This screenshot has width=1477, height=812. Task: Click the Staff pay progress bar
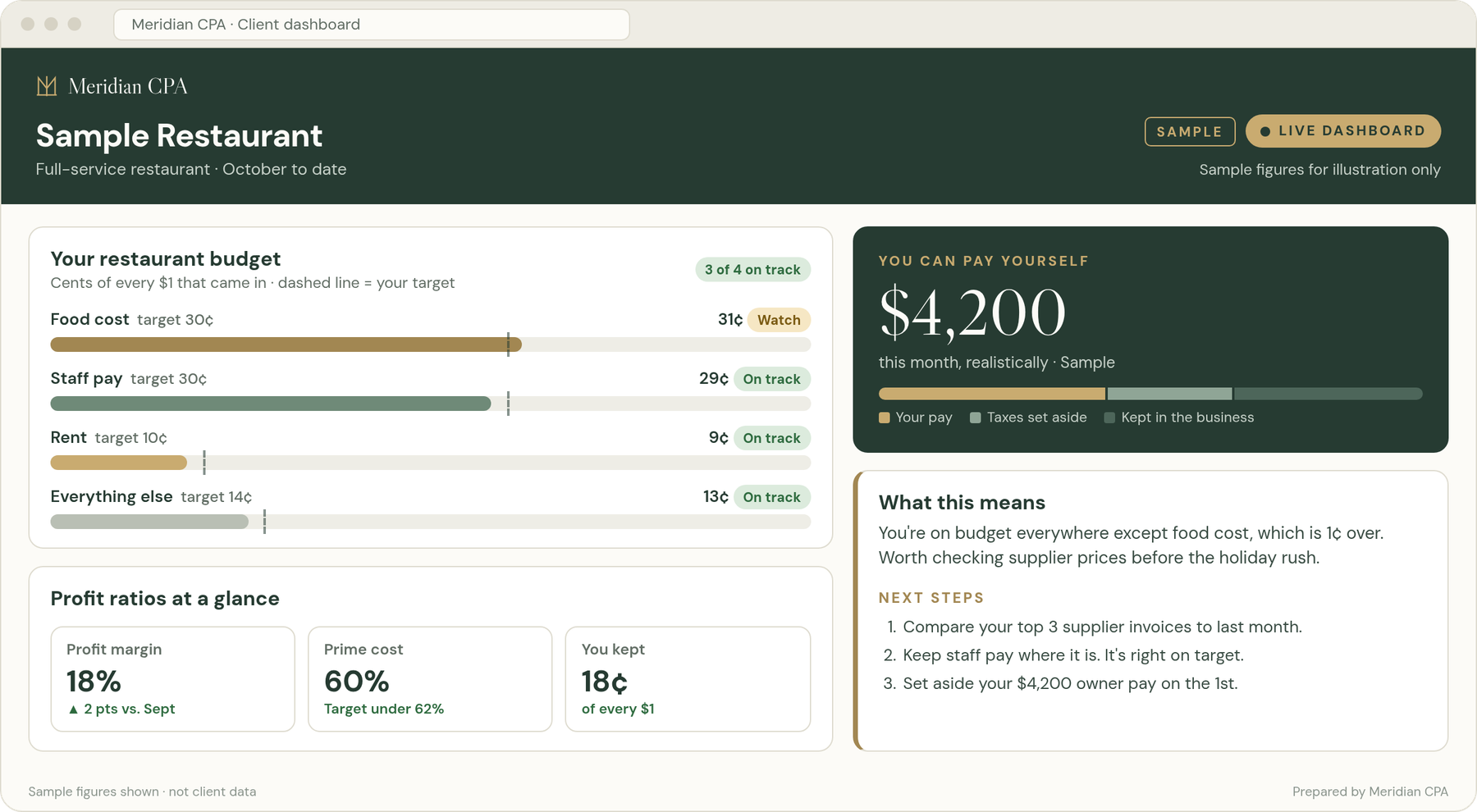point(431,404)
